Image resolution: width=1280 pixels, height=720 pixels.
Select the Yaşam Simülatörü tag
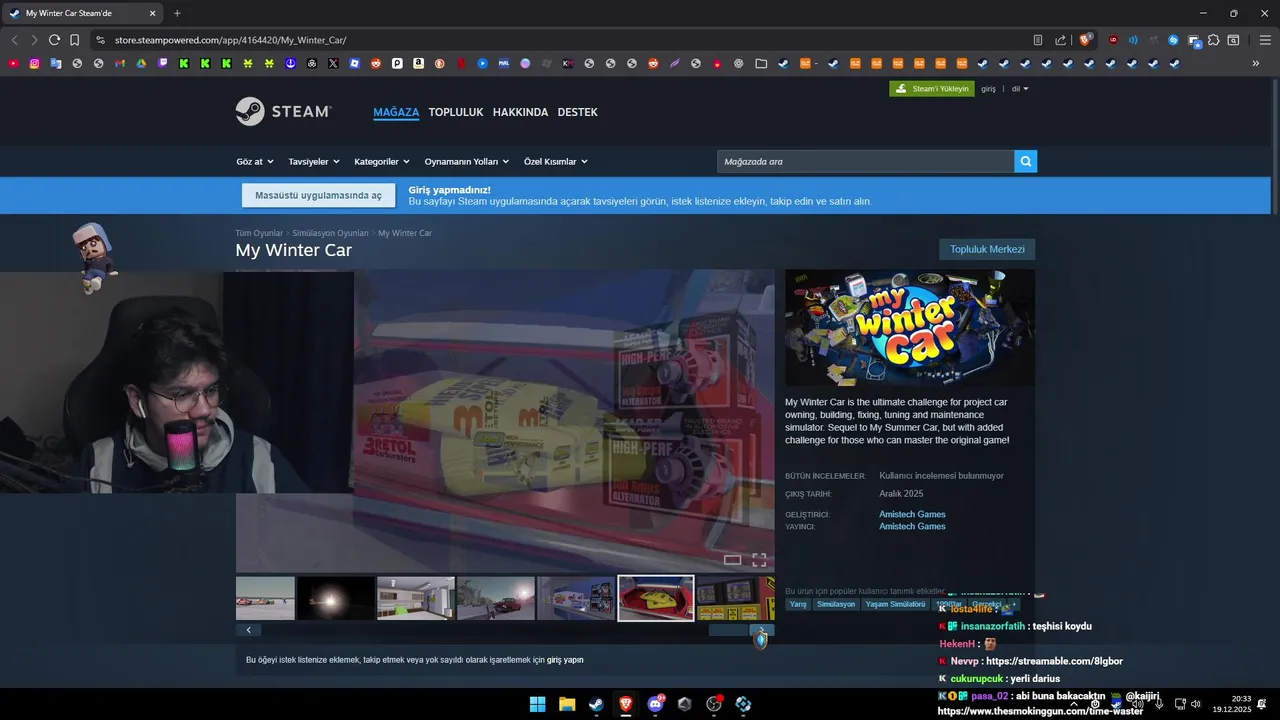pos(895,604)
